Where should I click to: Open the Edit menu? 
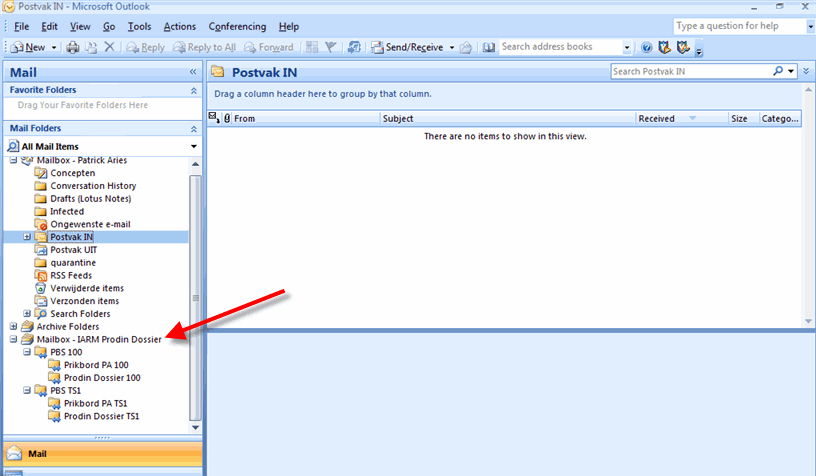(49, 27)
